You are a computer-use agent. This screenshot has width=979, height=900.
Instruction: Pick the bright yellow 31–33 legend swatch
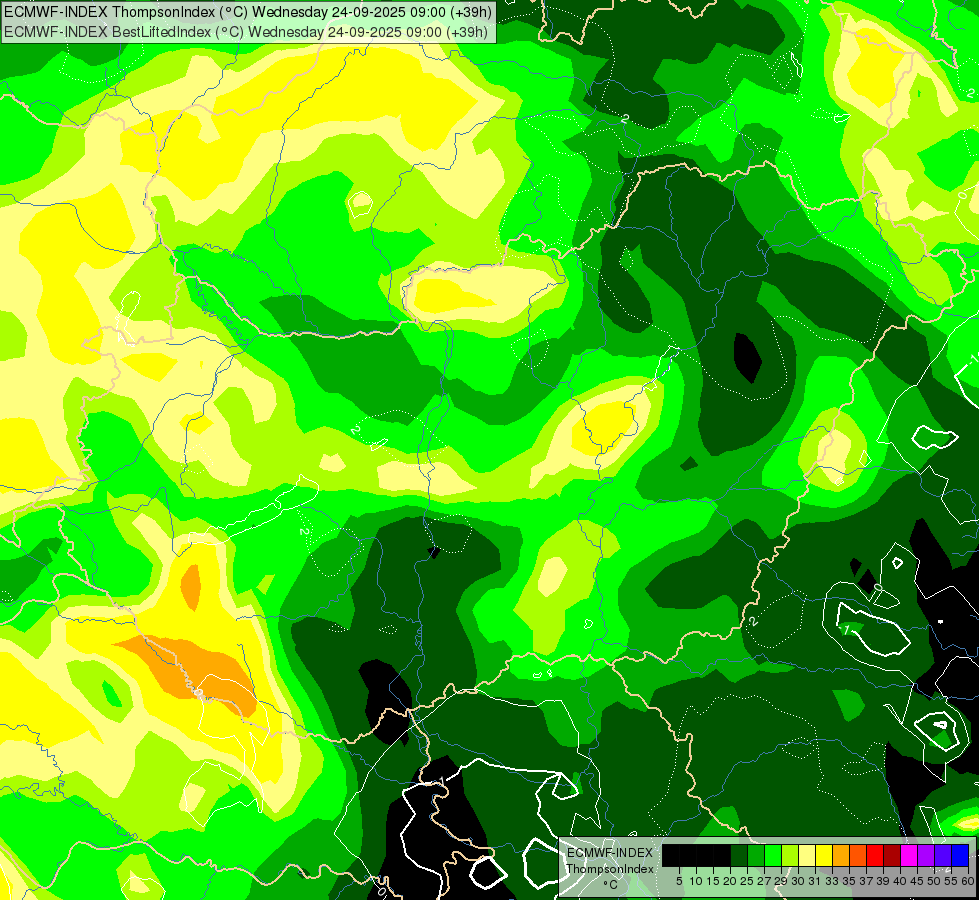tap(824, 855)
